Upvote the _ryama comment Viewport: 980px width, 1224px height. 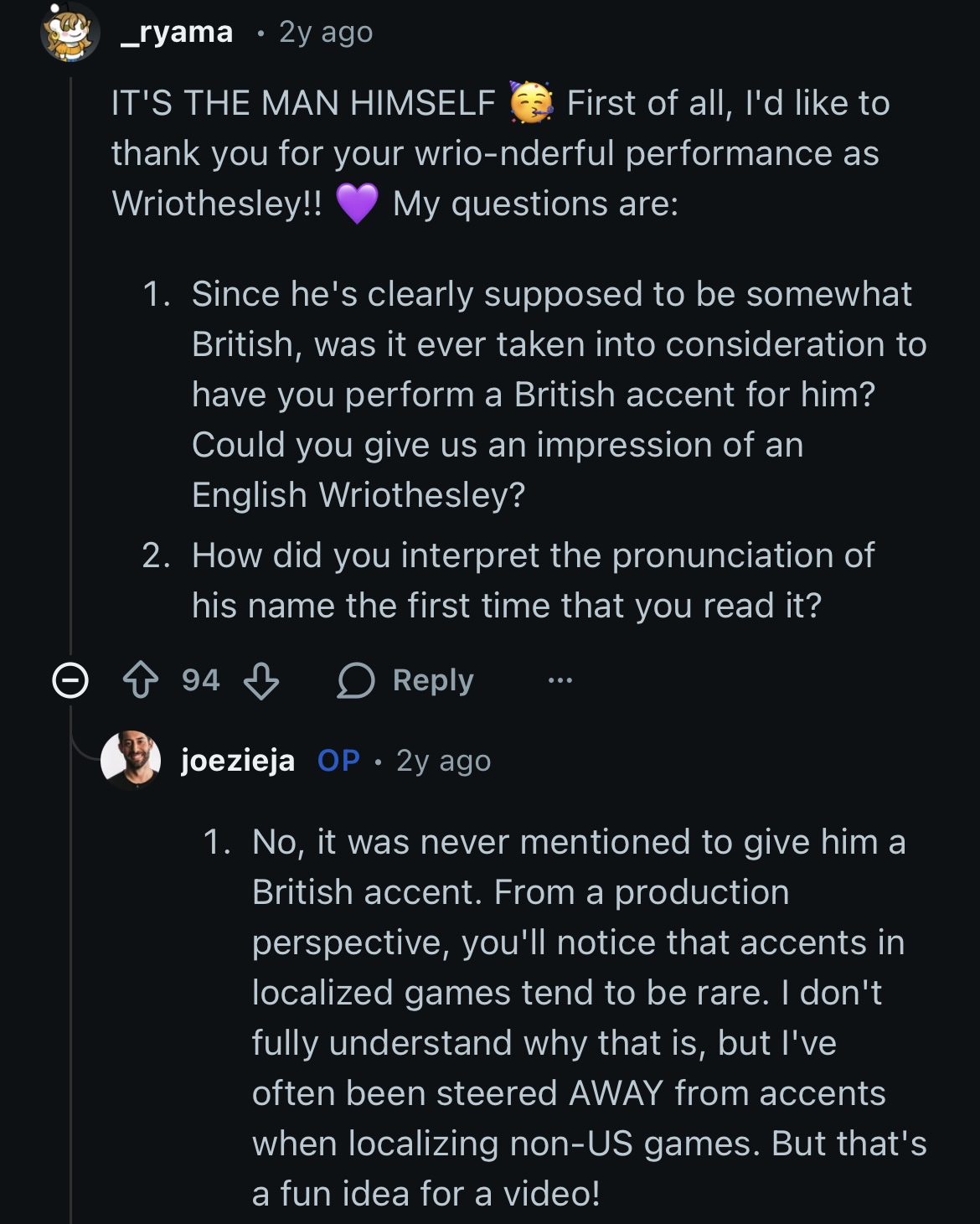pos(140,680)
